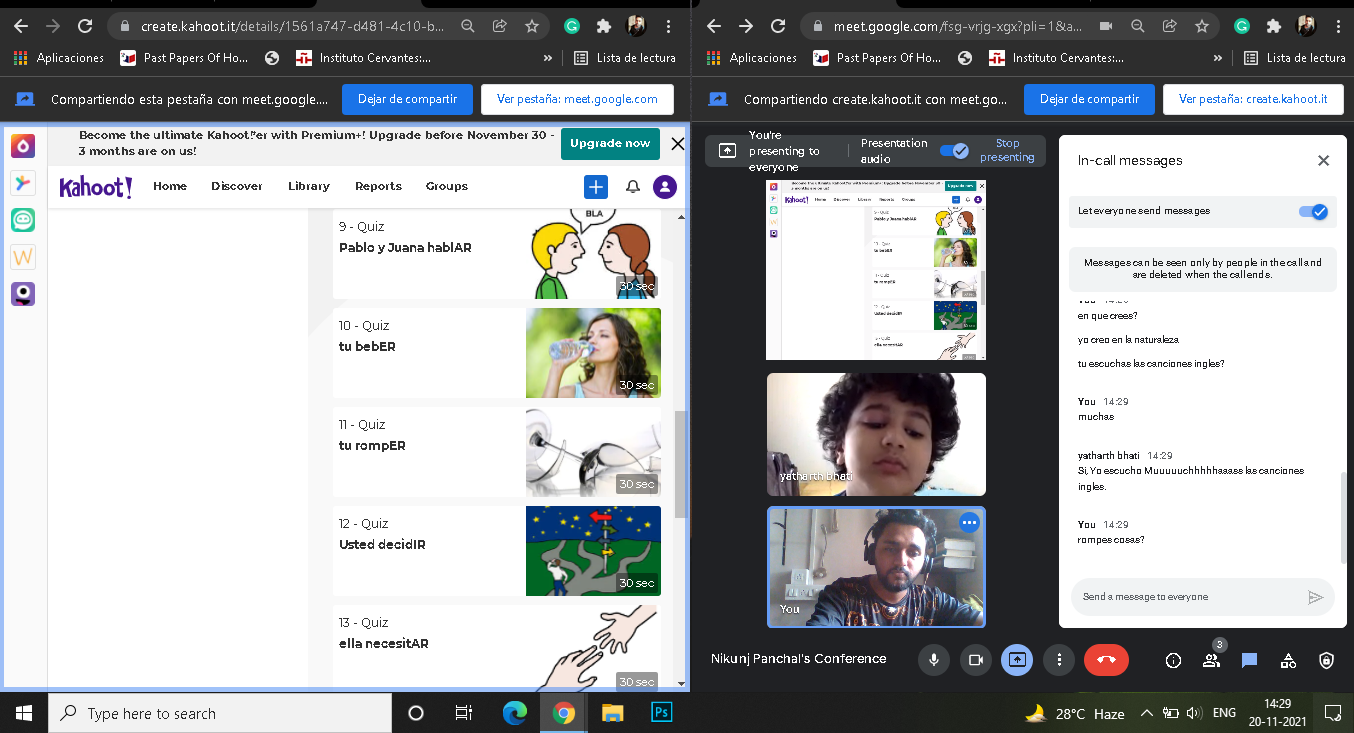Open the host controls lock icon

pyautogui.click(x=1326, y=660)
